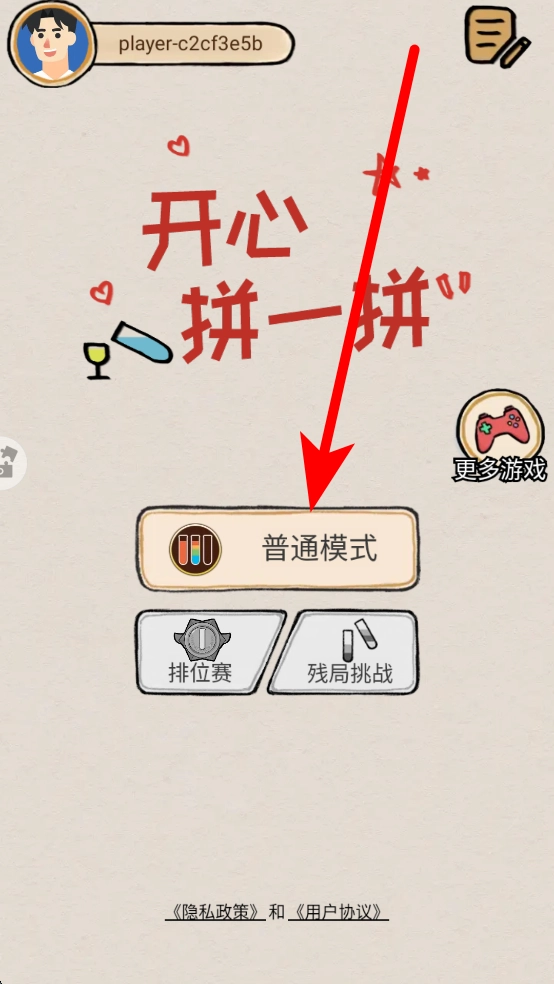Open the puzzle piece side tab
This screenshot has height=984, width=554.
click(11, 463)
